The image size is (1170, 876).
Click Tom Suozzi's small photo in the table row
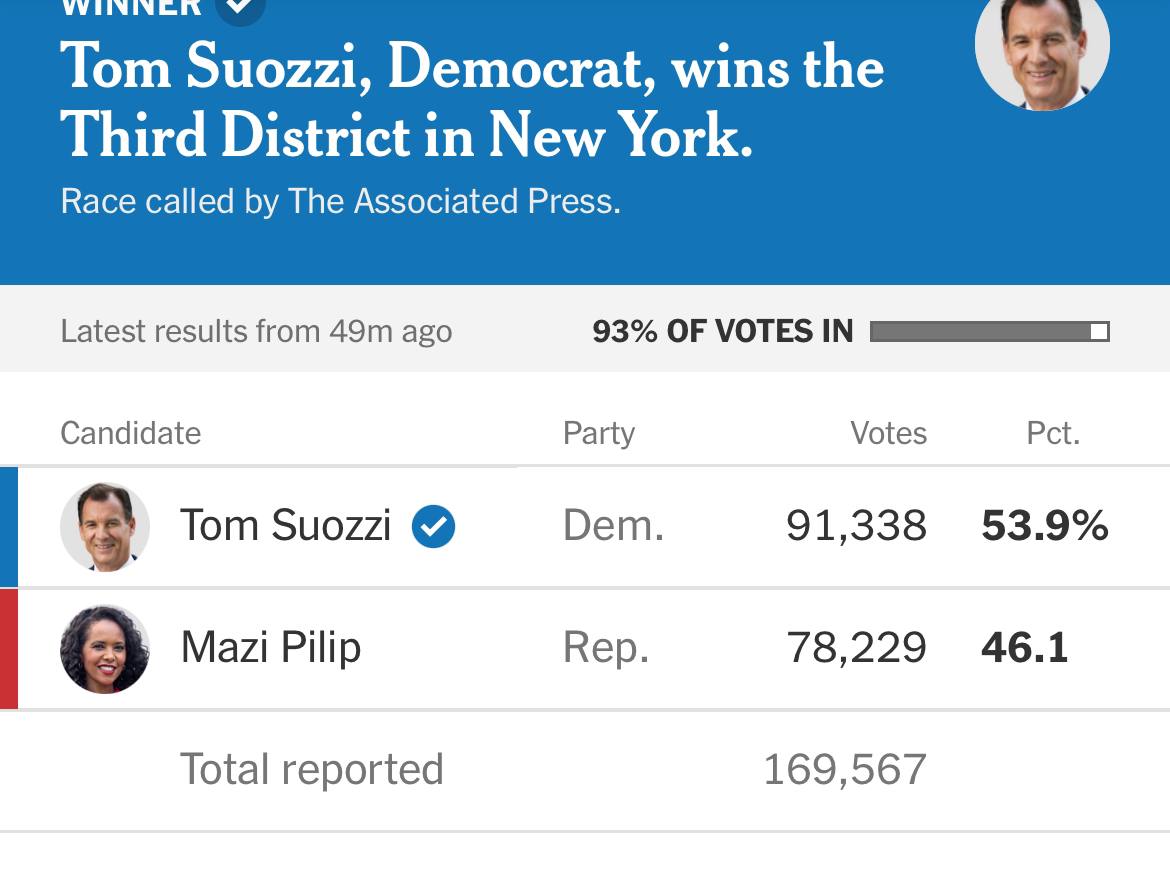(x=105, y=527)
